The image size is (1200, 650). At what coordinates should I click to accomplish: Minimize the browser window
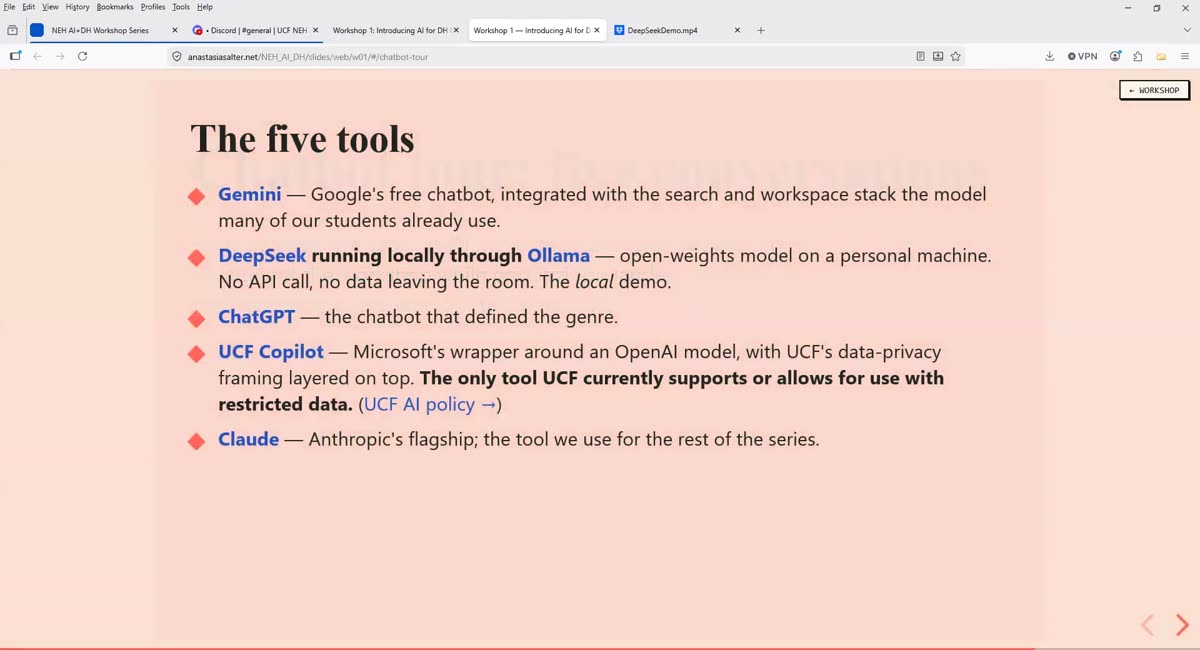pyautogui.click(x=1129, y=7)
